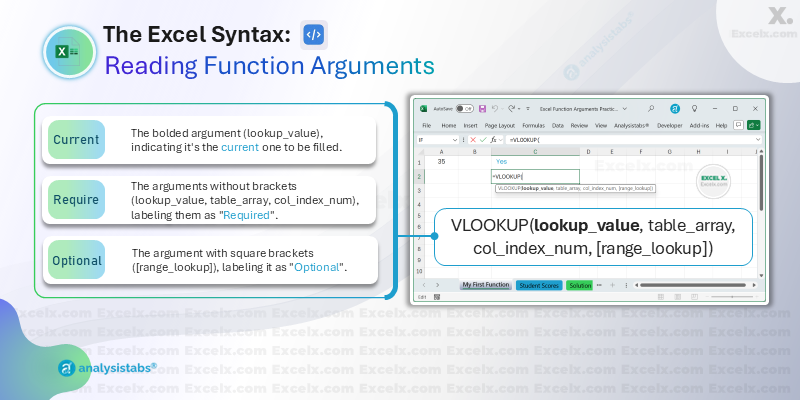Open the Analysistabs ribbon tab

632,125
